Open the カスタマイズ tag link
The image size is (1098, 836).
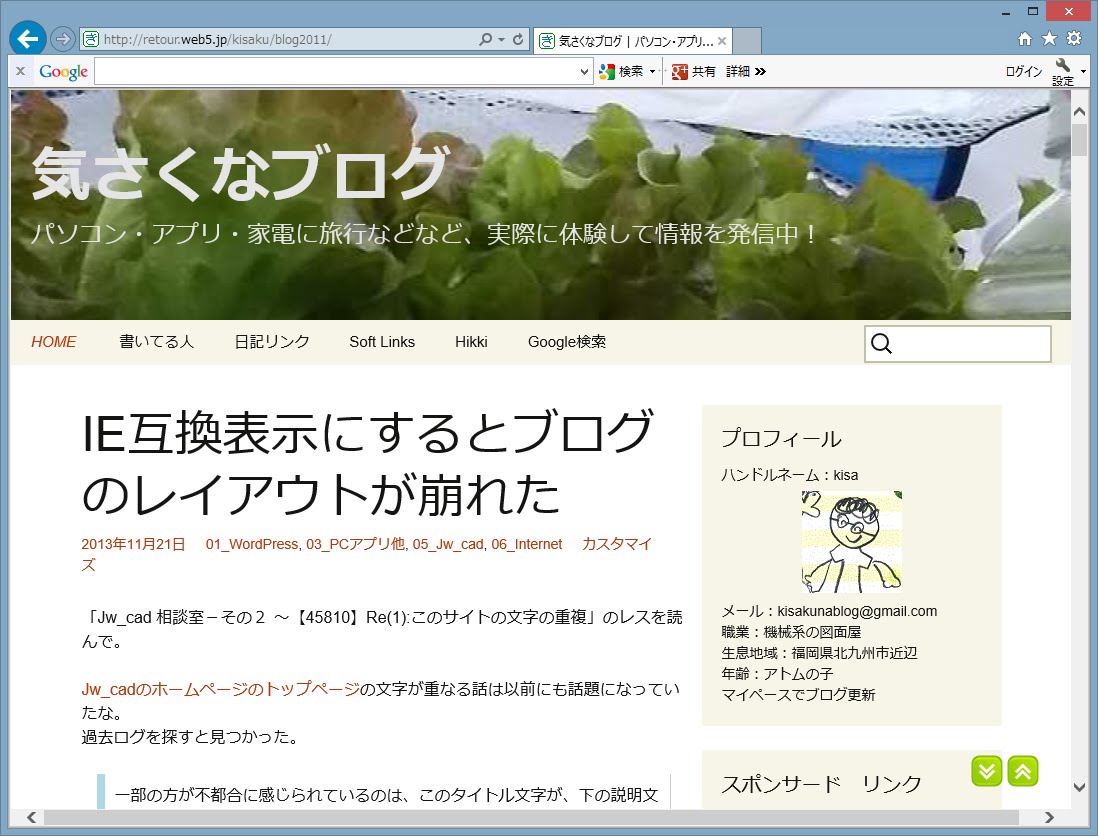[617, 544]
